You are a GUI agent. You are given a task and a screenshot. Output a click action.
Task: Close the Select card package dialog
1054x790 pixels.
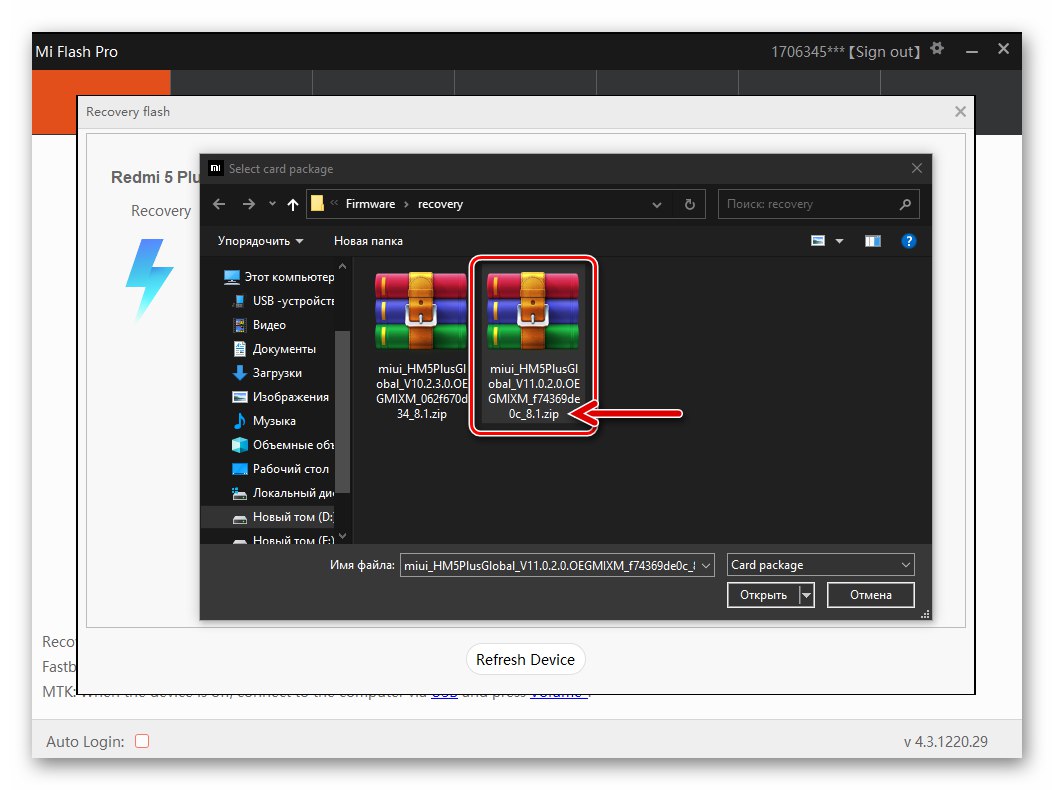[916, 168]
